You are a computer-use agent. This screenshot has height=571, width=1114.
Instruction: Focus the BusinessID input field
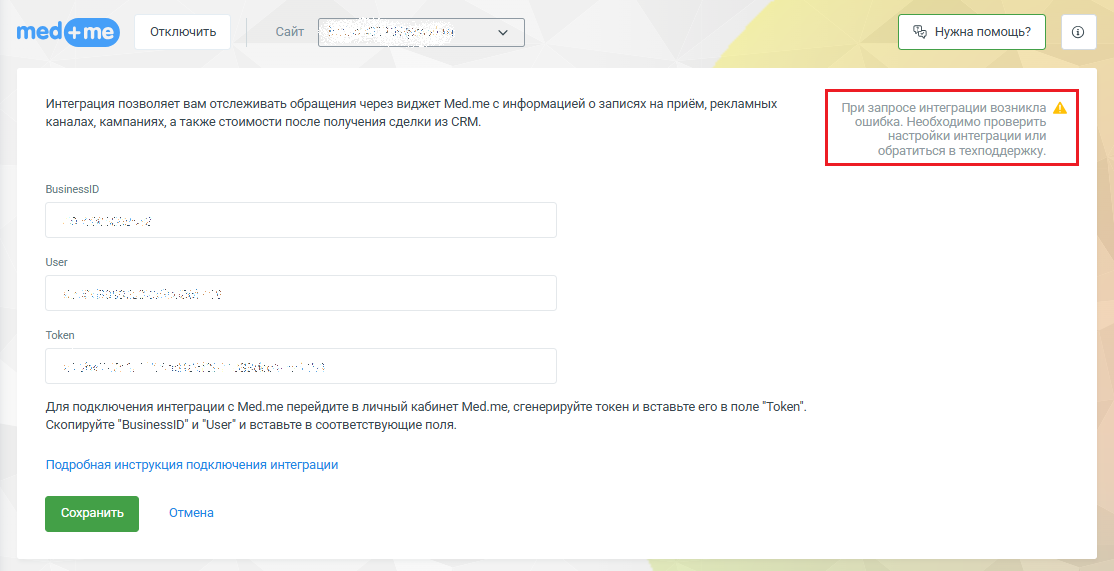tap(300, 220)
